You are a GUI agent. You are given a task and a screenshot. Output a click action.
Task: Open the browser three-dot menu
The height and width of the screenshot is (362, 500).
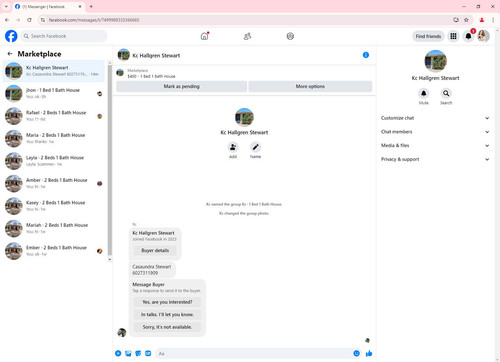click(493, 20)
